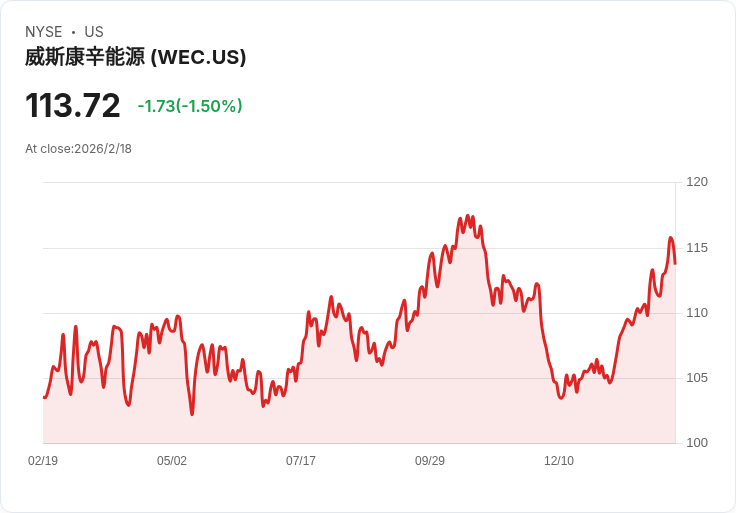The width and height of the screenshot is (736, 513).
Task: Click the 12/10 date on the x-axis
Action: click(x=559, y=461)
